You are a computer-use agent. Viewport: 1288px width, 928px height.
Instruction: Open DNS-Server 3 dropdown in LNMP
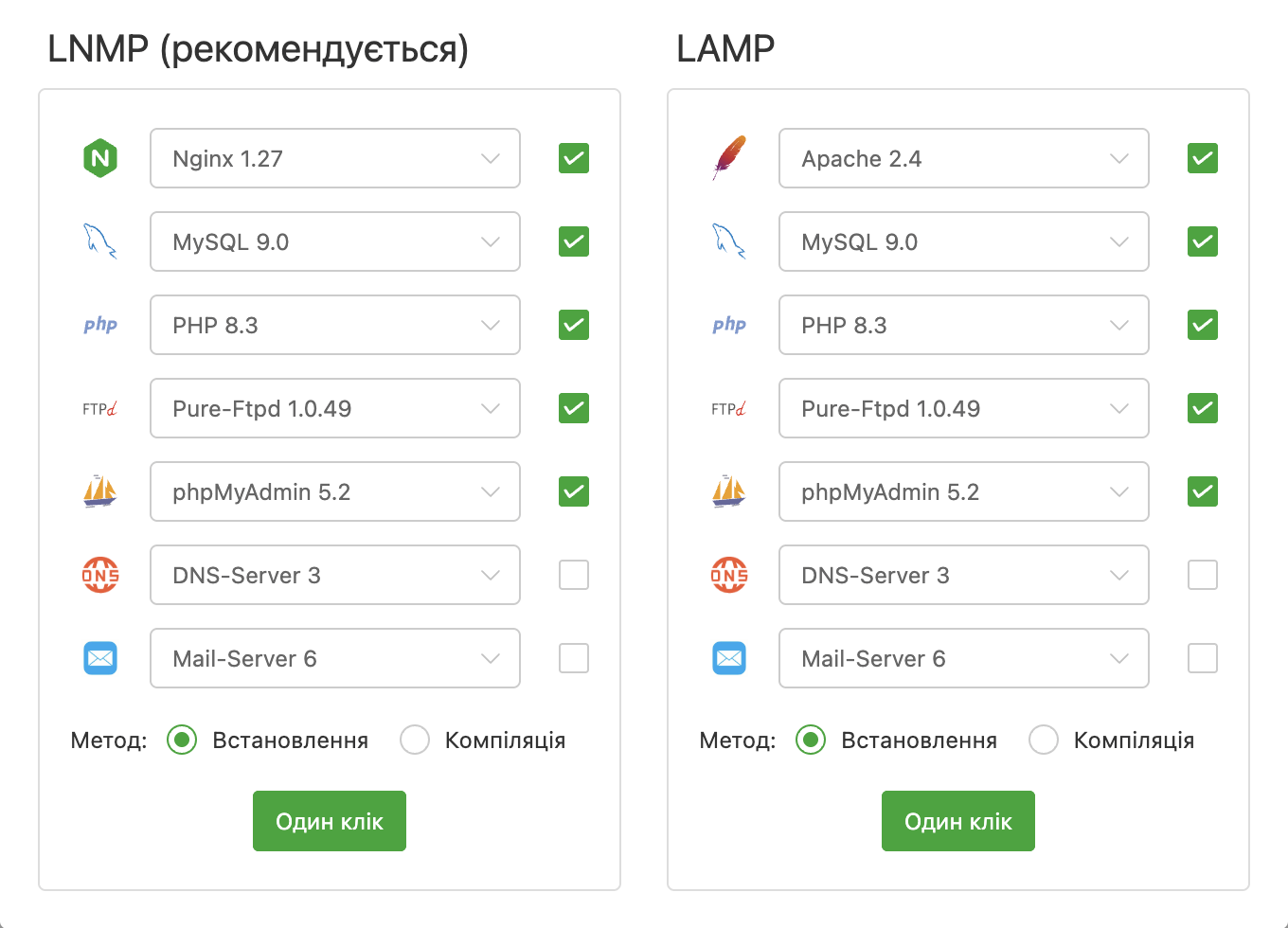[x=335, y=575]
